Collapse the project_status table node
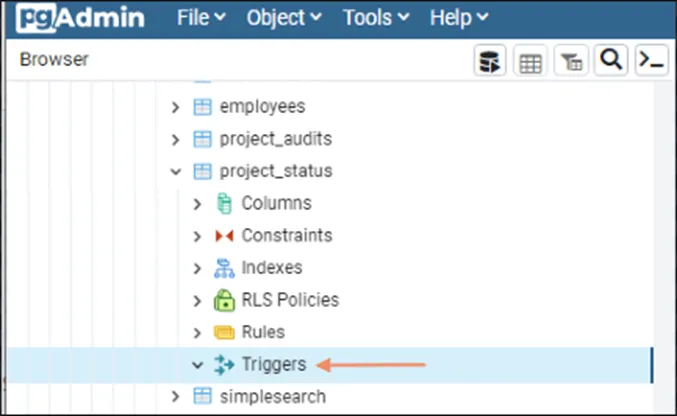 [x=176, y=171]
